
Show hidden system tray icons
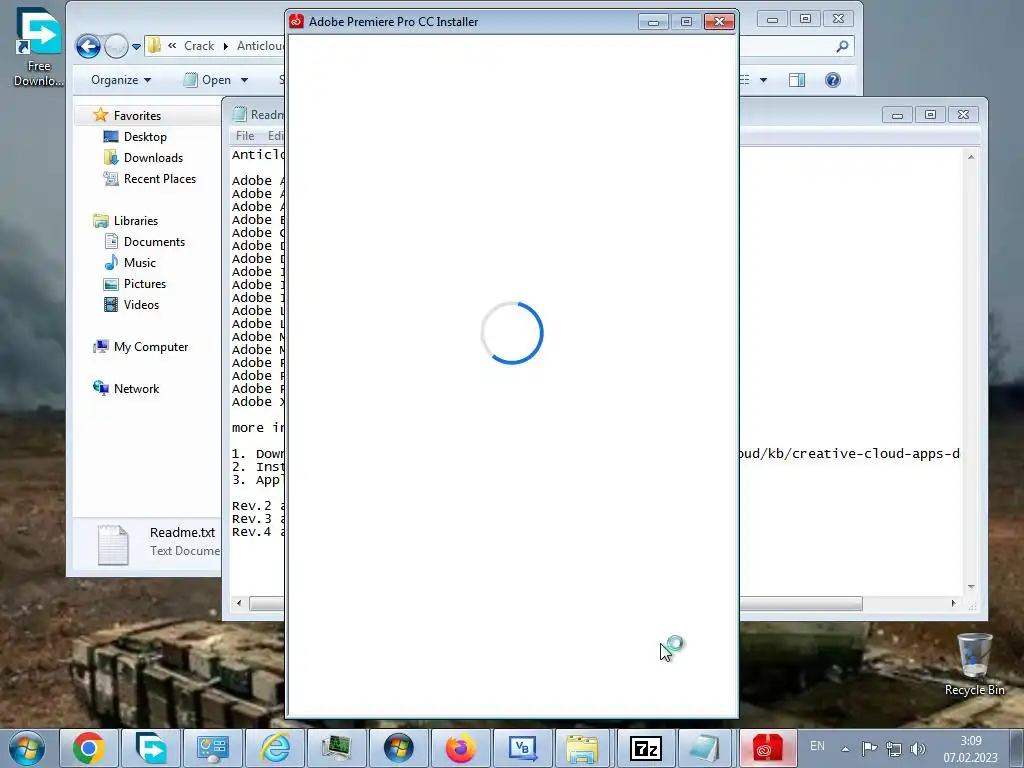(845, 749)
